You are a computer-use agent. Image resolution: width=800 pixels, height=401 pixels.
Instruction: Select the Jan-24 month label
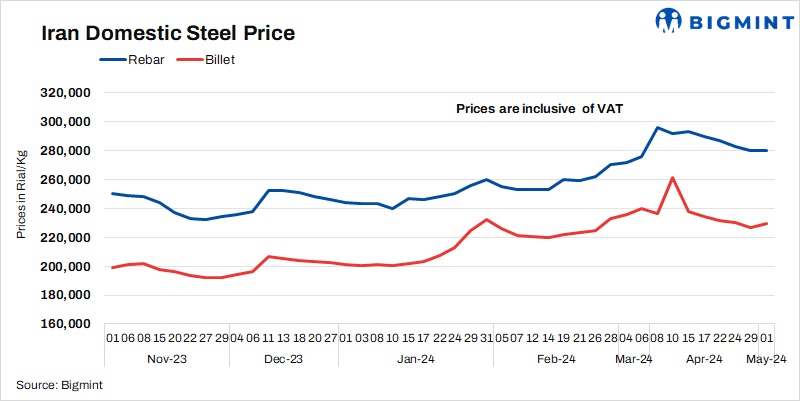tap(413, 359)
